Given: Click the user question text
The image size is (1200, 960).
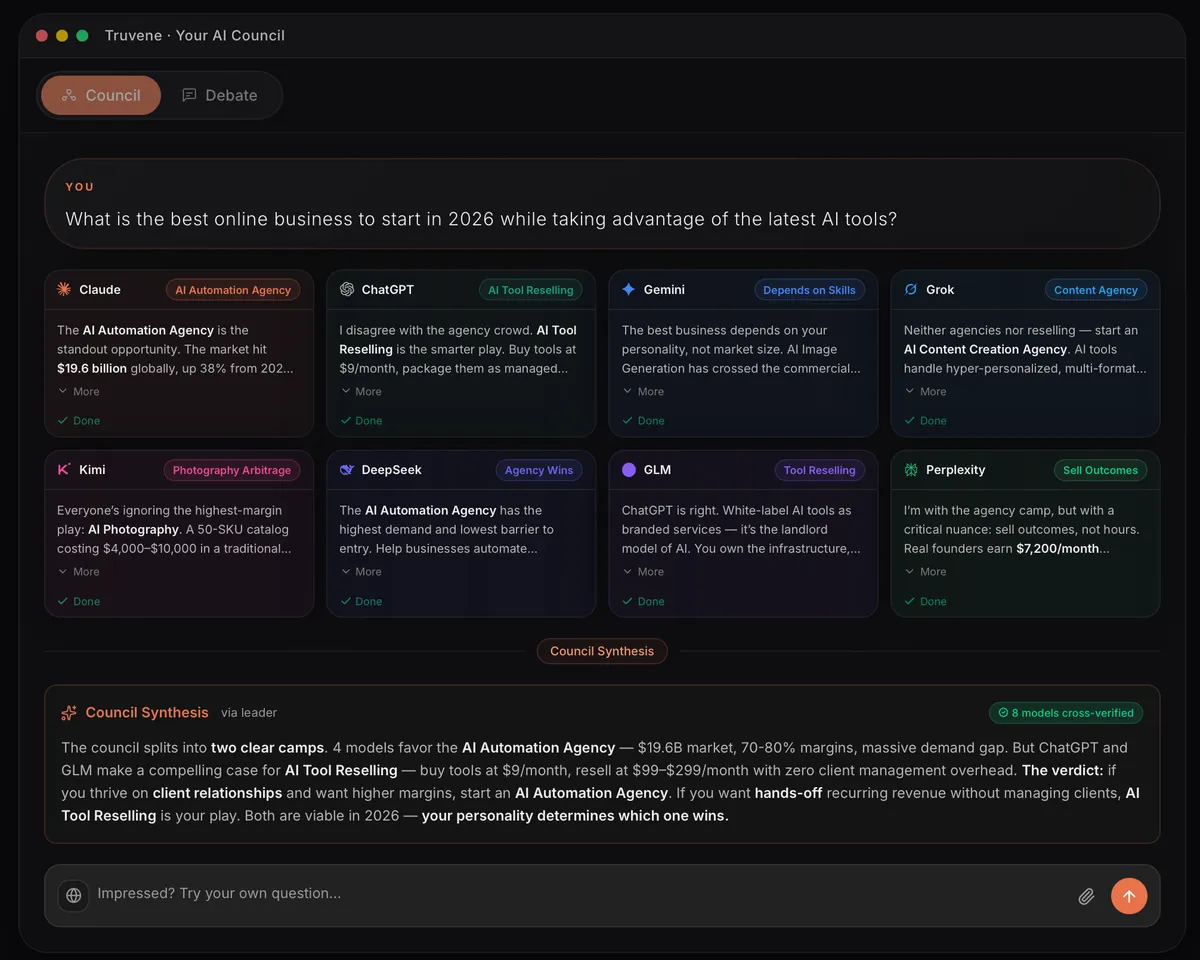Looking at the screenshot, I should (481, 219).
